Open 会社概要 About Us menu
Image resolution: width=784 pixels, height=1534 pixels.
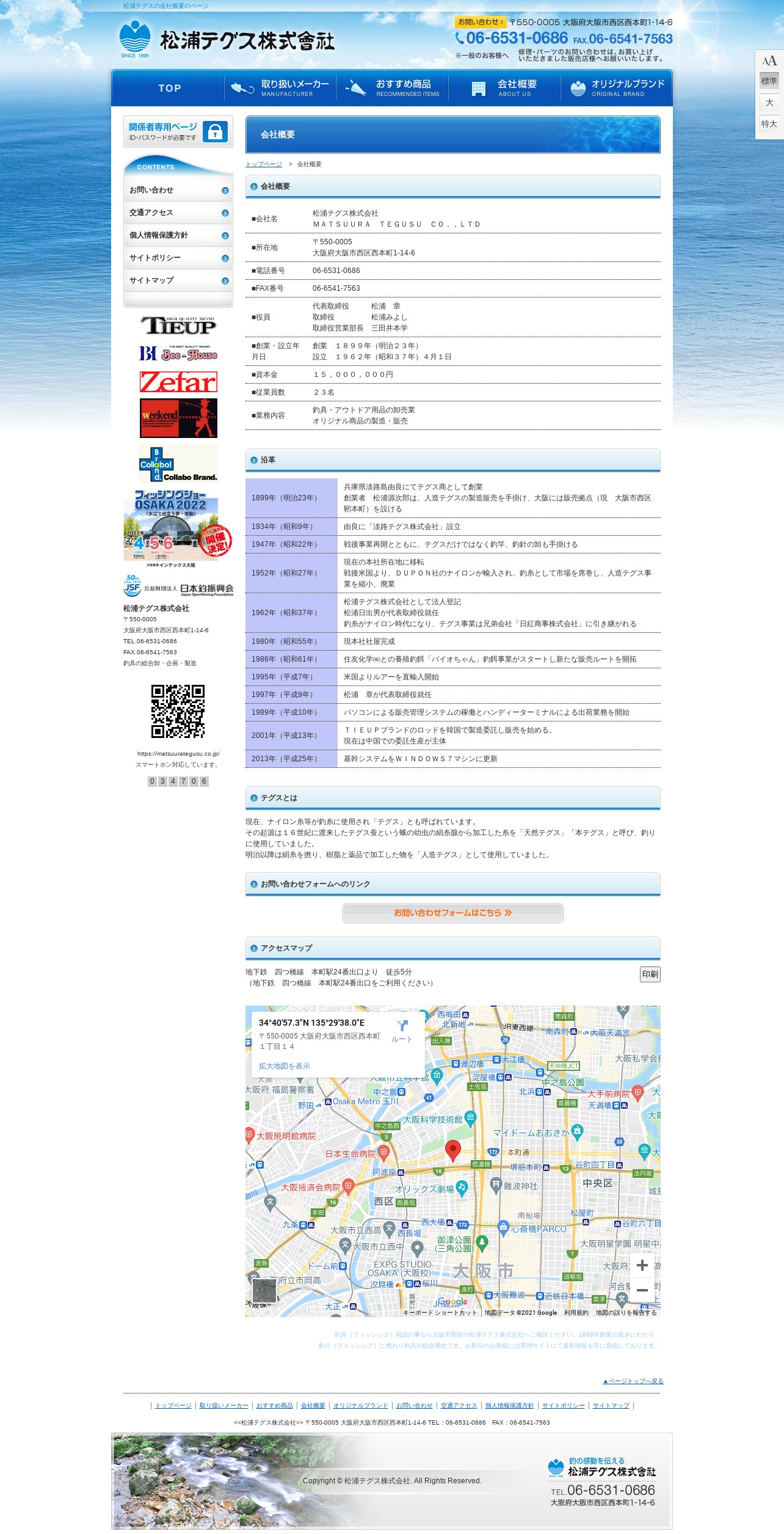505,88
